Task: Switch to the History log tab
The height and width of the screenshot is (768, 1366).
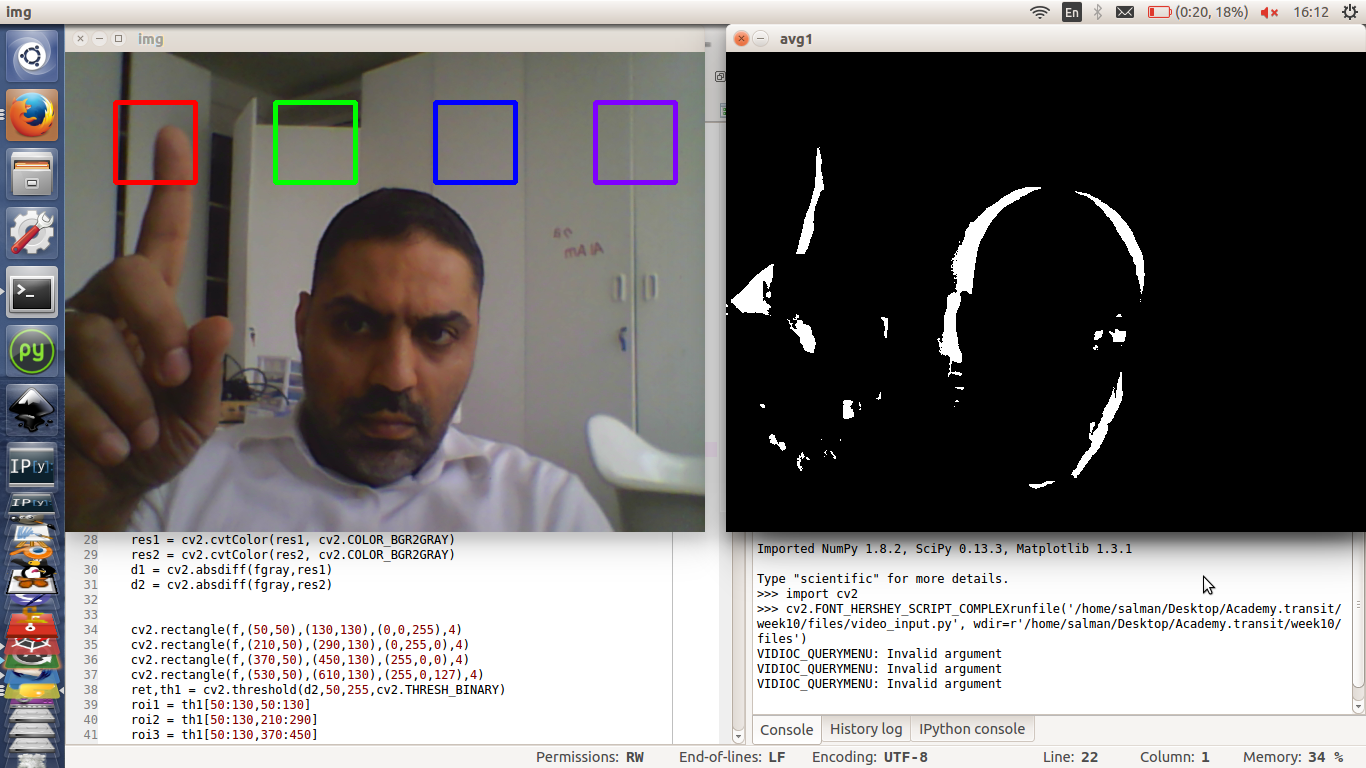Action: point(866,729)
